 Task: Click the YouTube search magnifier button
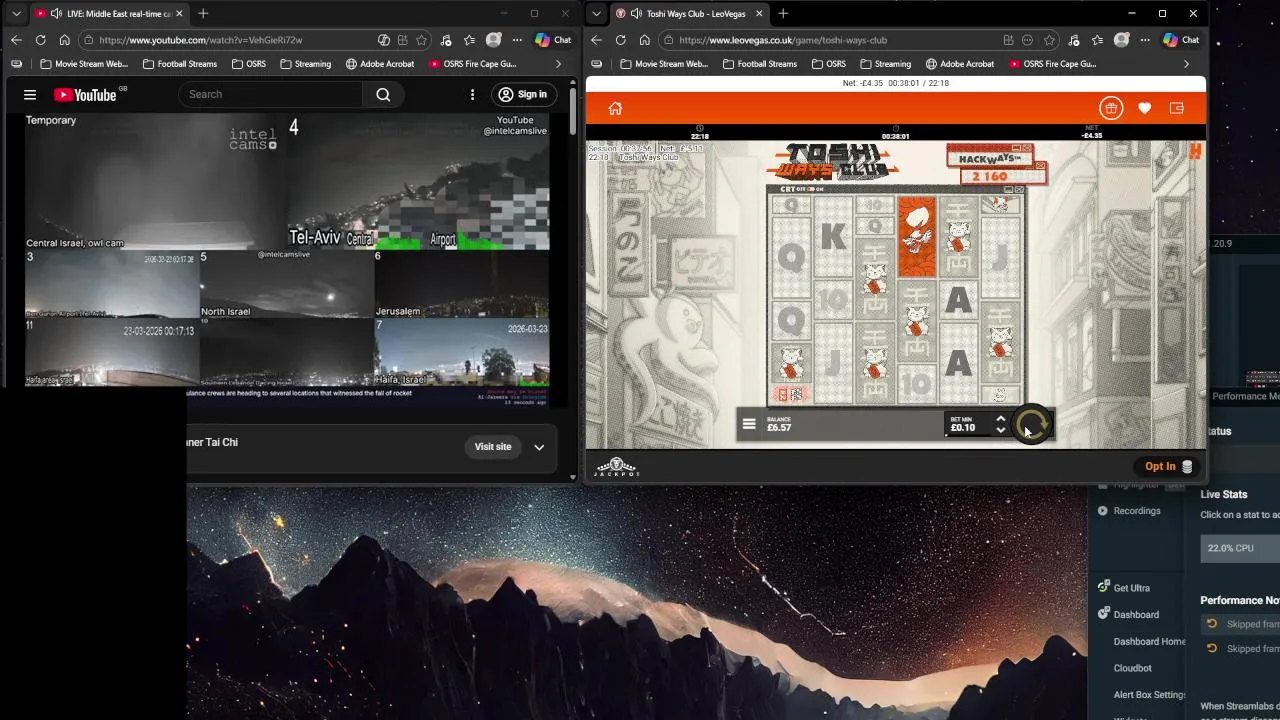(383, 94)
